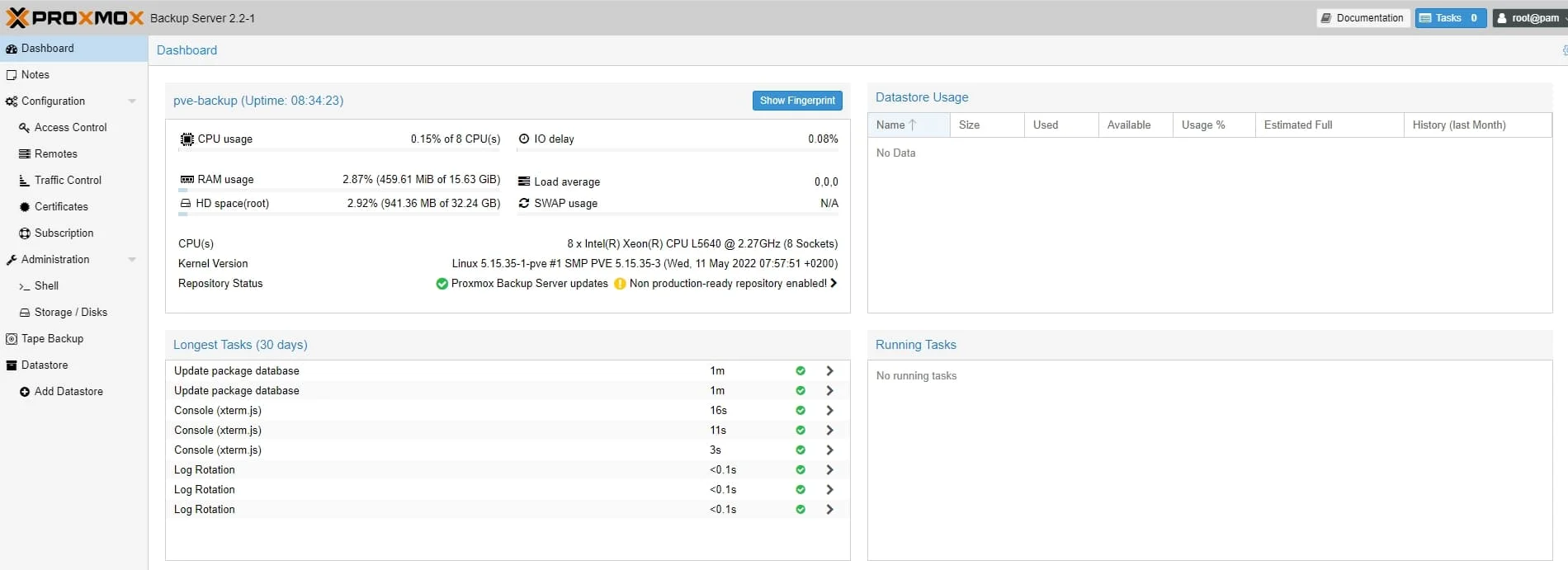The image size is (1568, 570).
Task: Open the Documentation button
Action: click(x=1363, y=17)
